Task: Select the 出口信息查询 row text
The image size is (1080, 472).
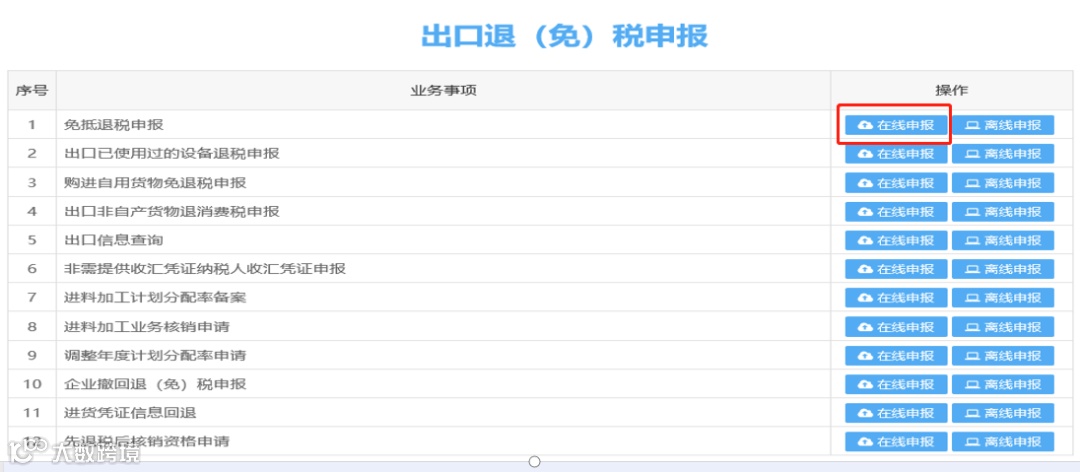Action: 114,240
